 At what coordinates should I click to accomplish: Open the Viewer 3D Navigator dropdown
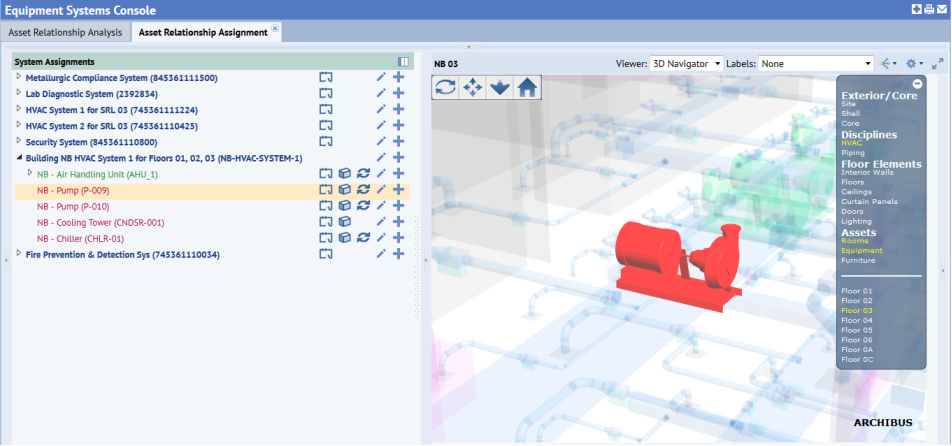pos(686,63)
